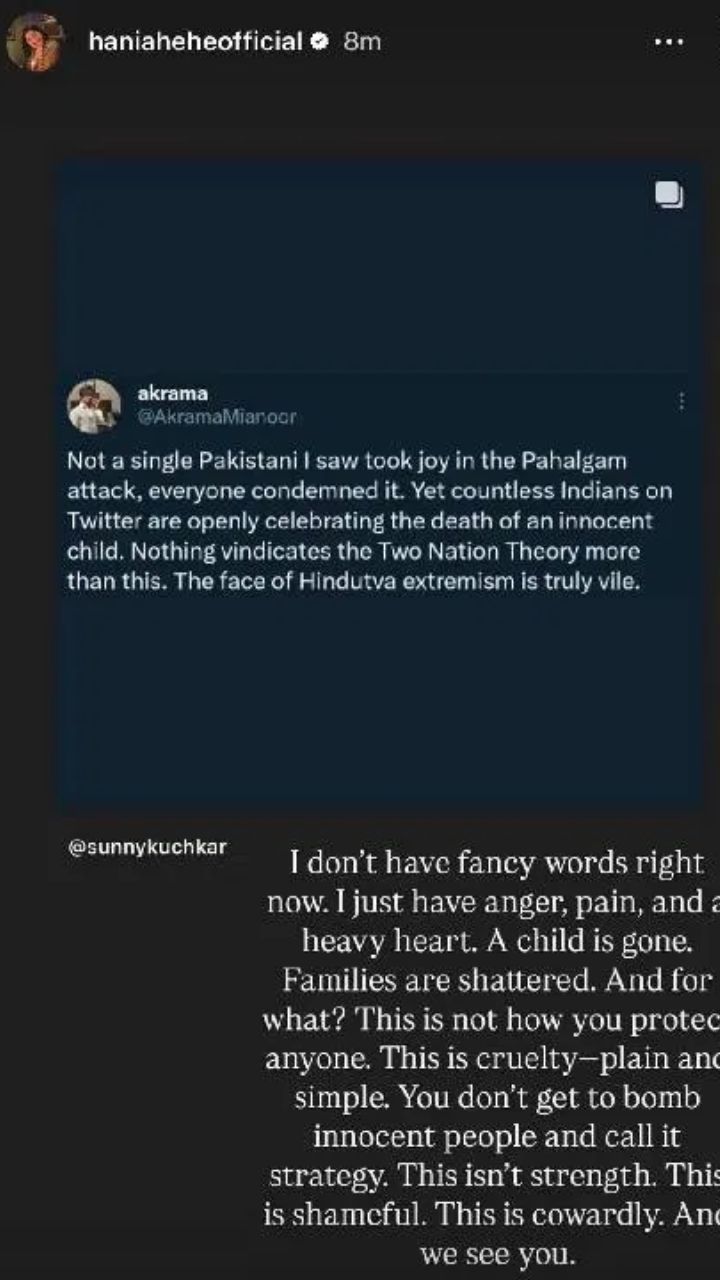
Task: Open the haniaheheofficial username link
Action: point(195,42)
